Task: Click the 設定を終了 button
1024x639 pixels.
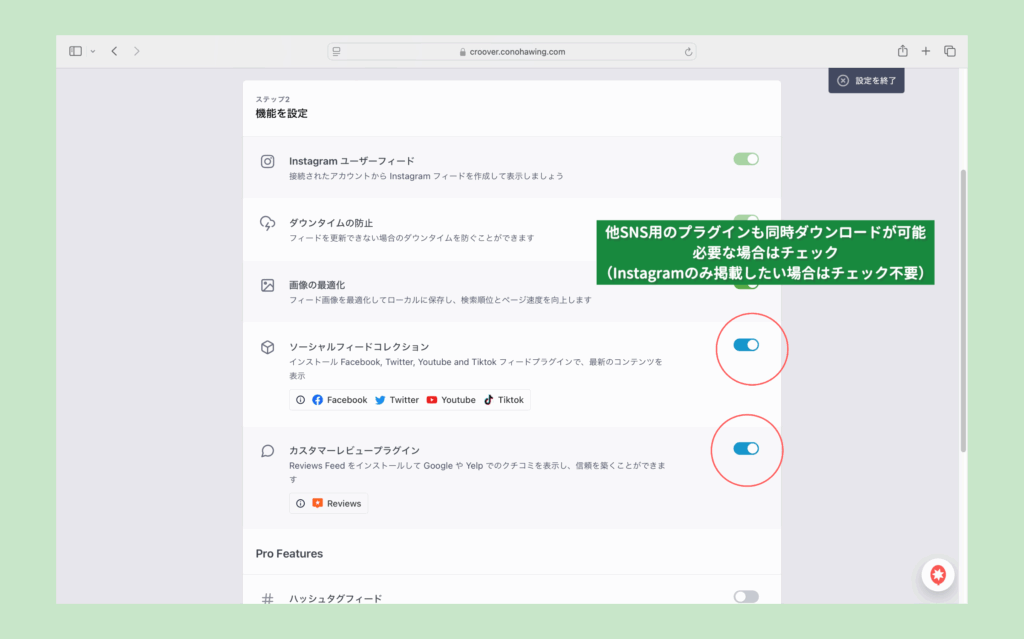Action: (866, 80)
